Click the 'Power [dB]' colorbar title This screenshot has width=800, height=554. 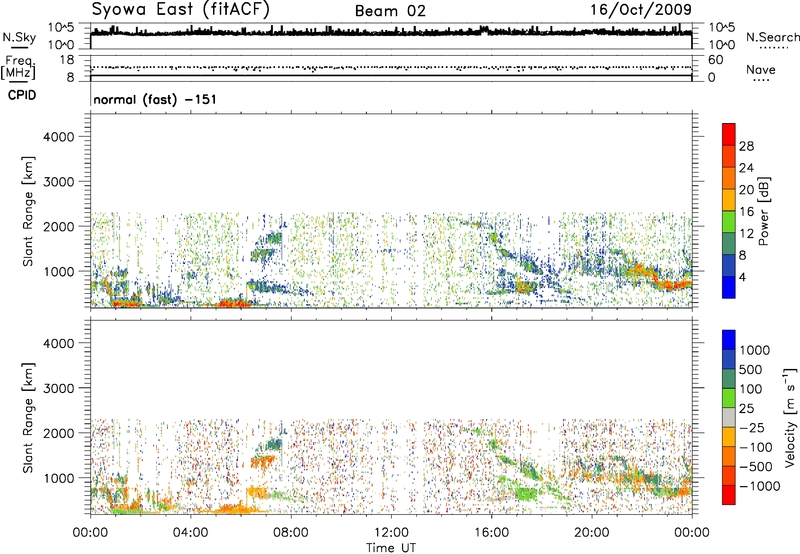click(763, 211)
